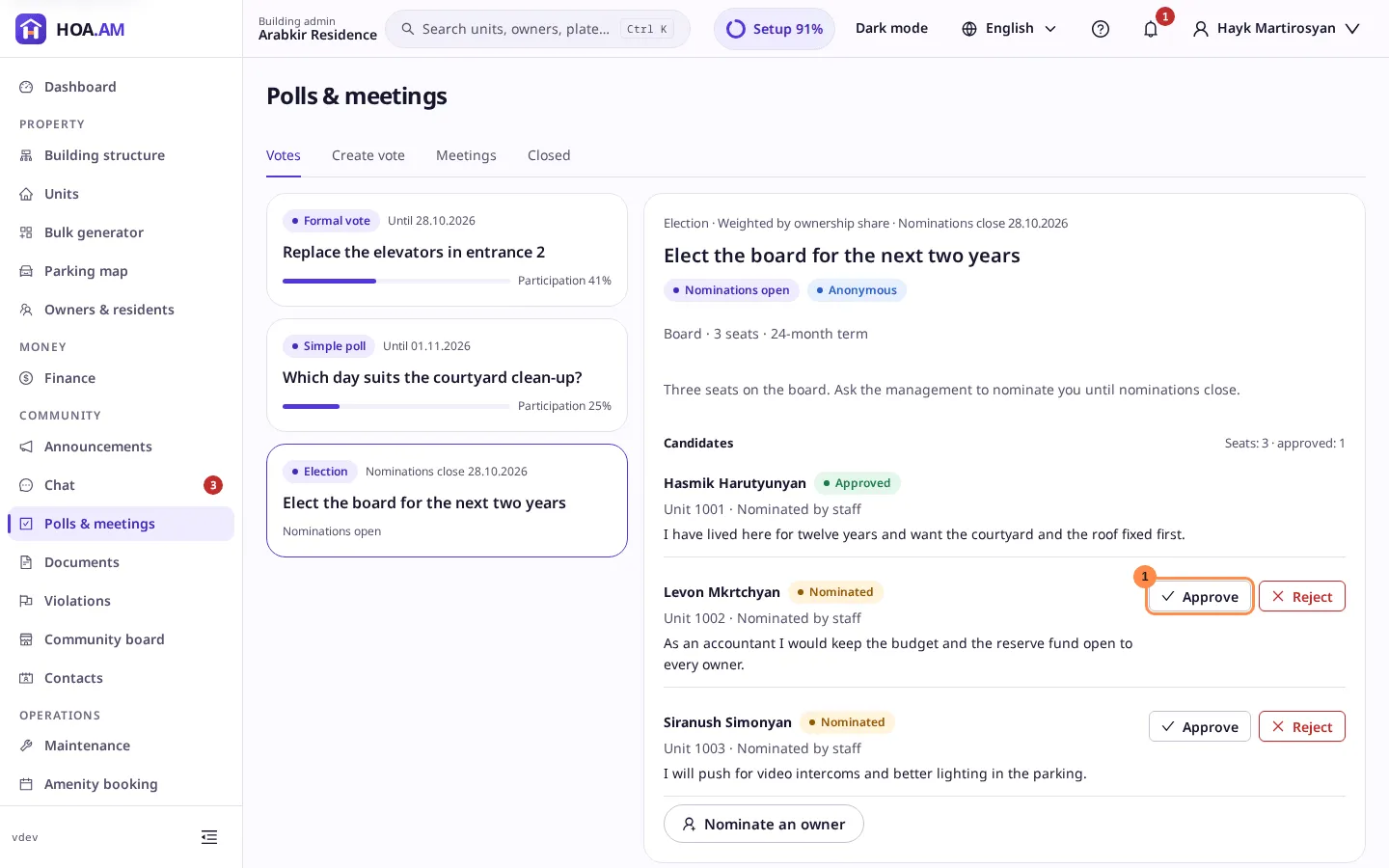Expand the Hayk Martirosyan user menu
The image size is (1389, 868).
click(x=1276, y=29)
